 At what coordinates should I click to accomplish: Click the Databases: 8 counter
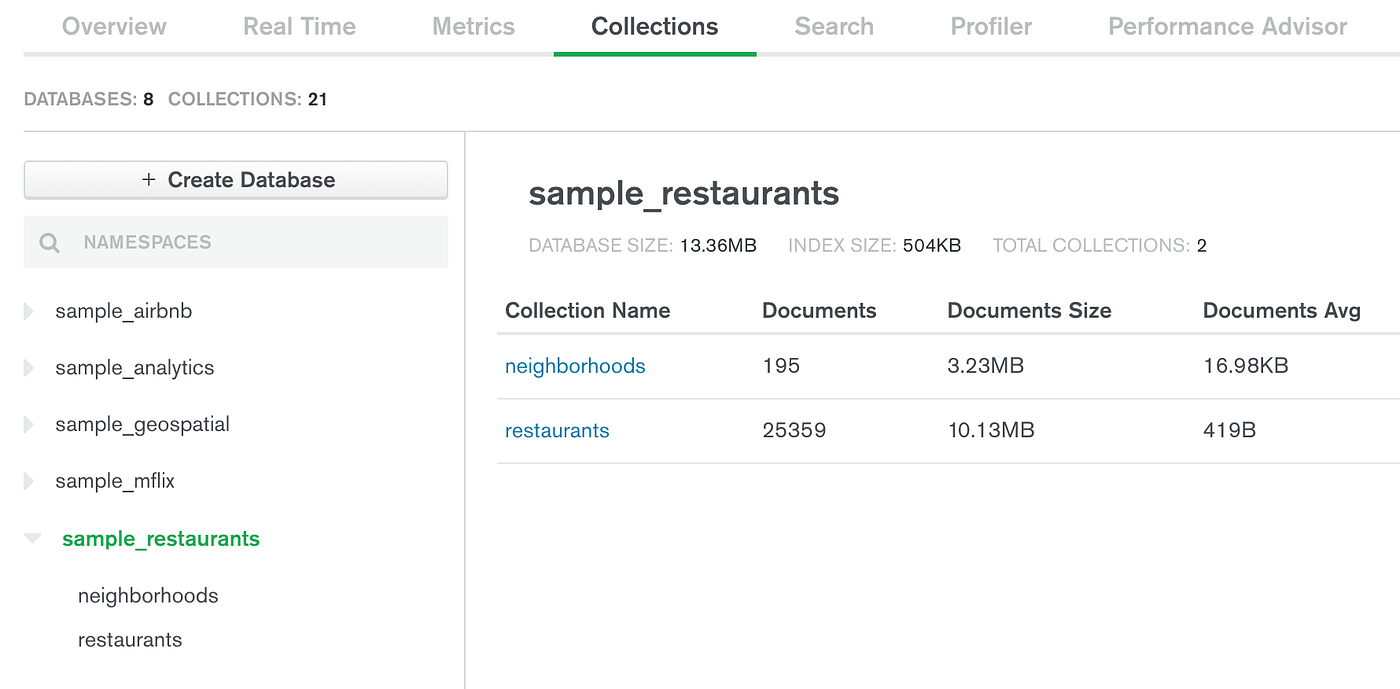[x=89, y=99]
